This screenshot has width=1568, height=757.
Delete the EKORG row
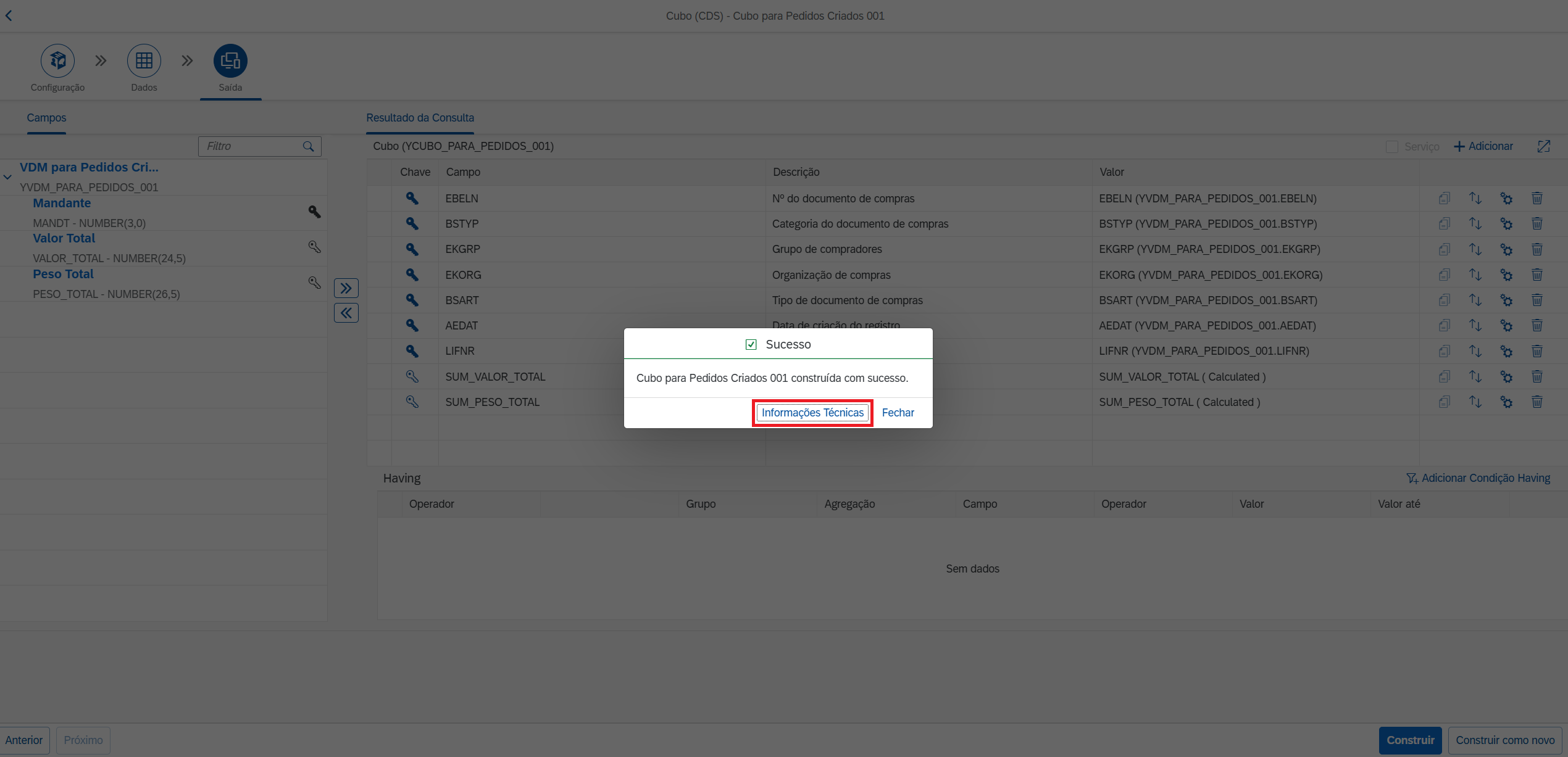click(1537, 275)
